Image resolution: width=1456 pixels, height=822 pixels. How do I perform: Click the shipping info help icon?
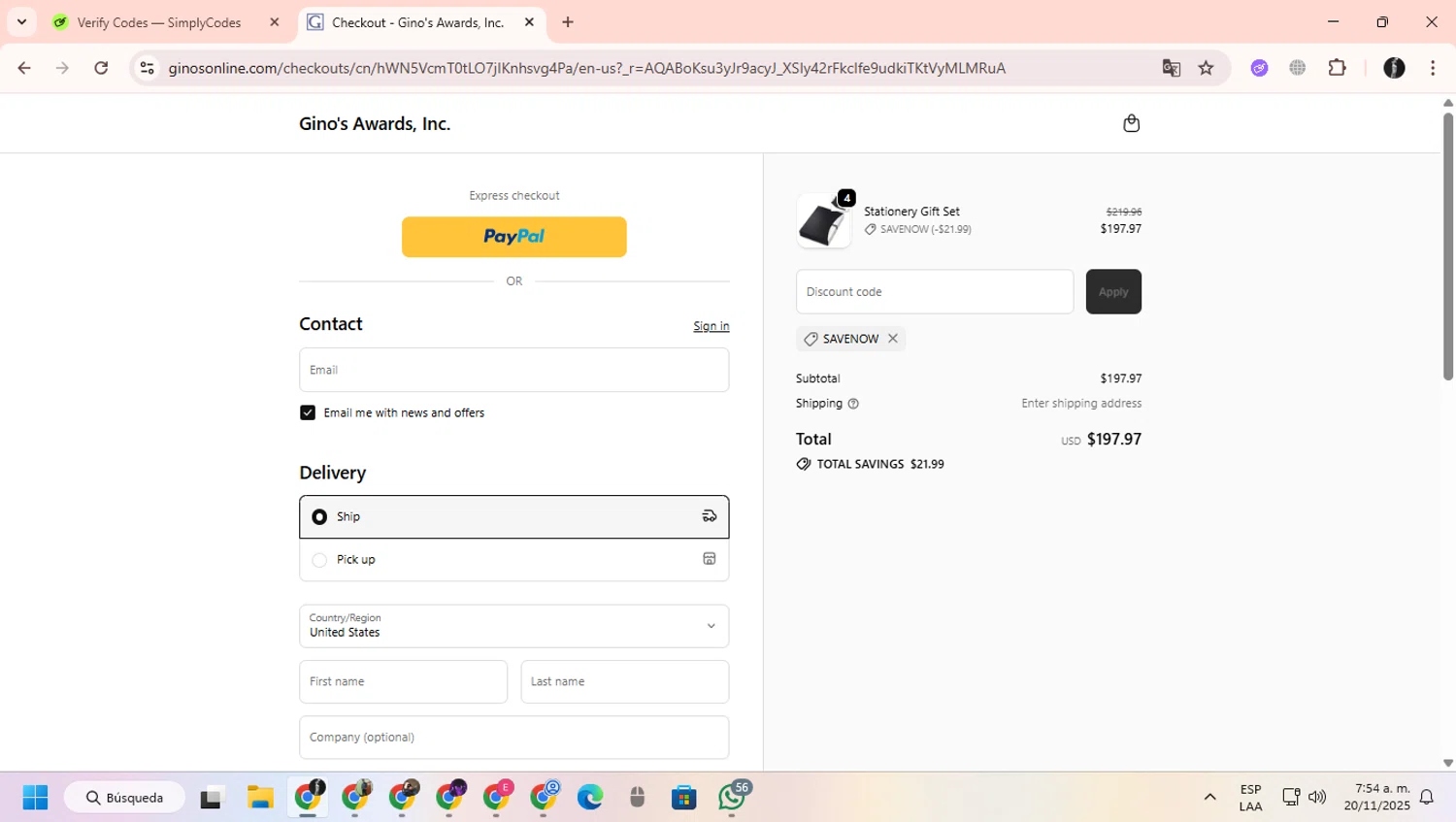pos(853,404)
